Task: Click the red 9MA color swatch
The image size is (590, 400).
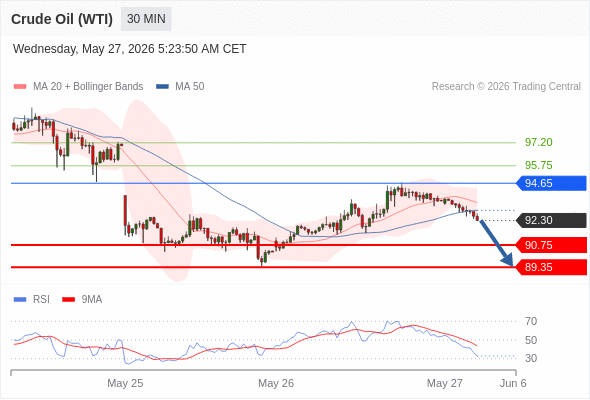Action: point(68,300)
